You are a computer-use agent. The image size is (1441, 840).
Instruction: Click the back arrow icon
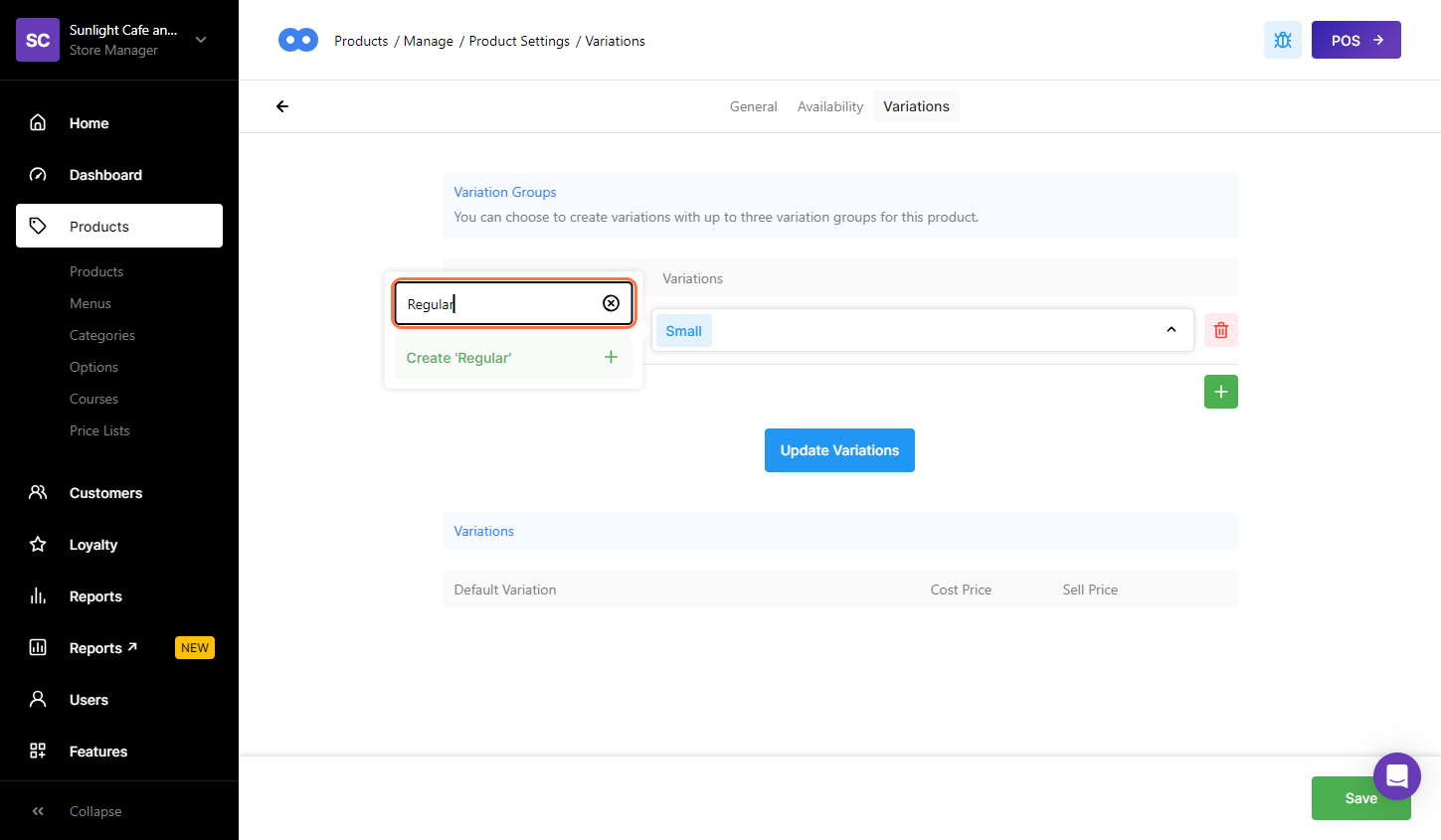[x=282, y=106]
